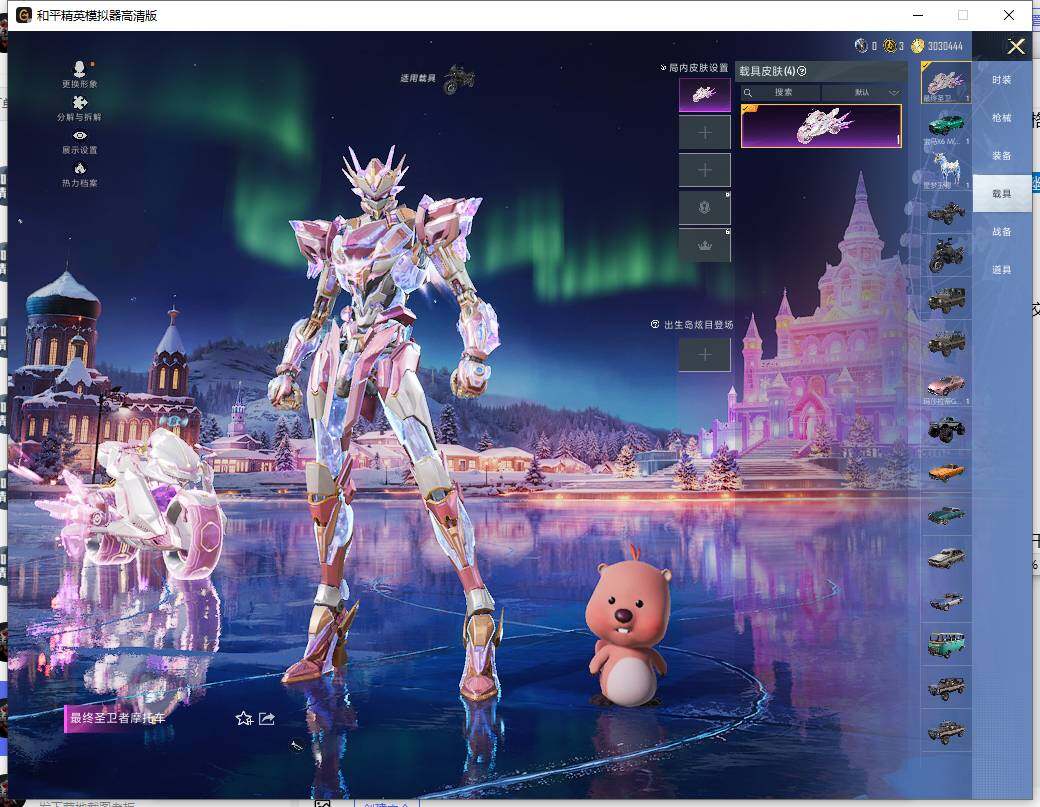This screenshot has height=807, width=1040.
Task: Select the white and blue sedan vehicle
Action: [x=946, y=601]
